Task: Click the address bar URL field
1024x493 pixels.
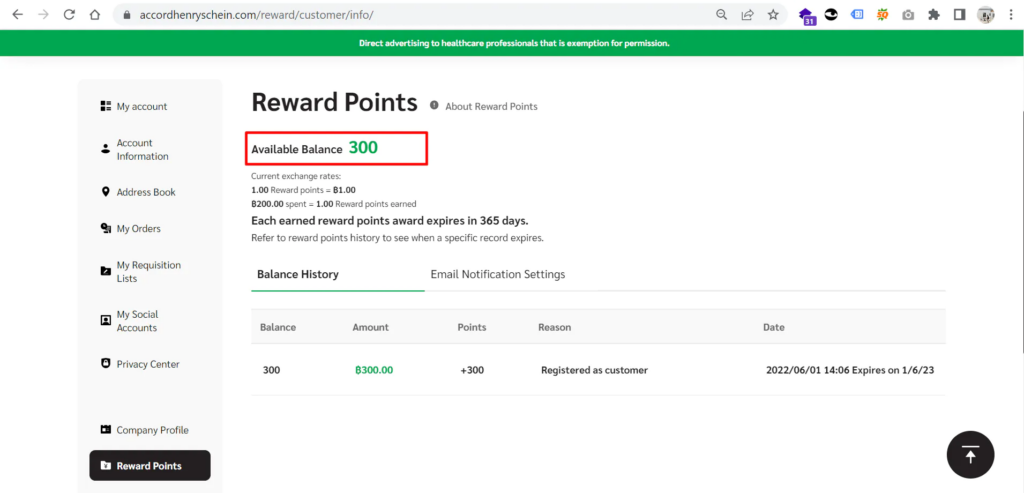Action: pos(400,15)
